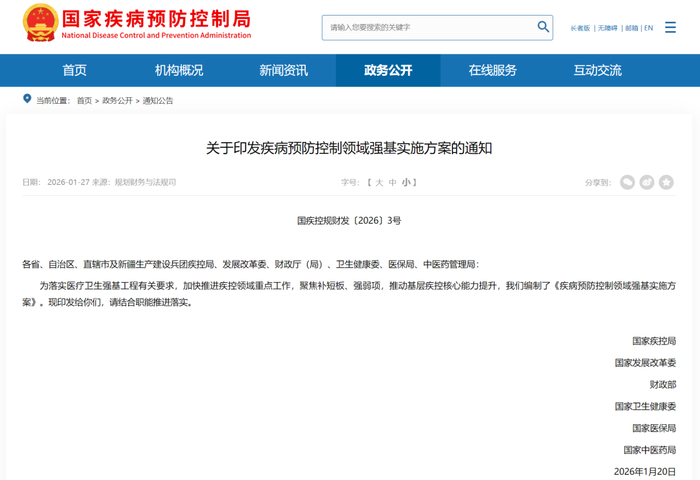Share the notice to WeChat
This screenshot has height=480, width=700.
[x=627, y=182]
